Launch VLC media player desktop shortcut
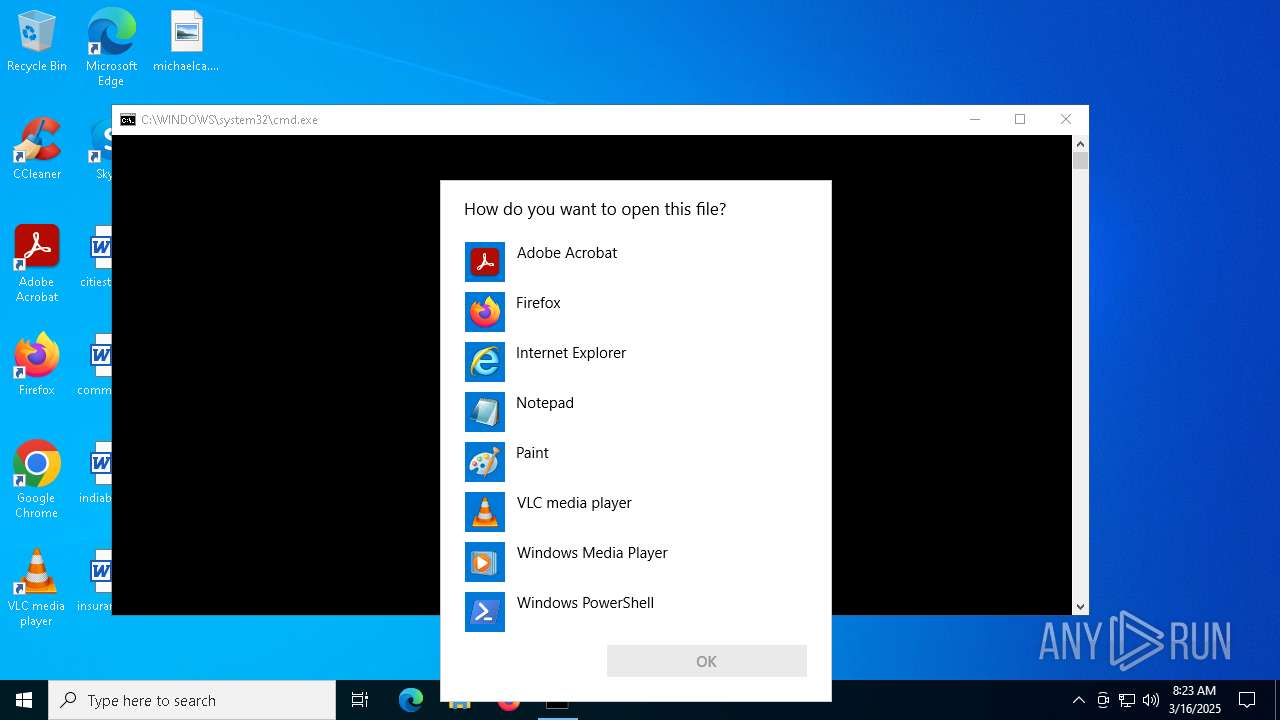Viewport: 1280px width, 720px height. point(37,588)
